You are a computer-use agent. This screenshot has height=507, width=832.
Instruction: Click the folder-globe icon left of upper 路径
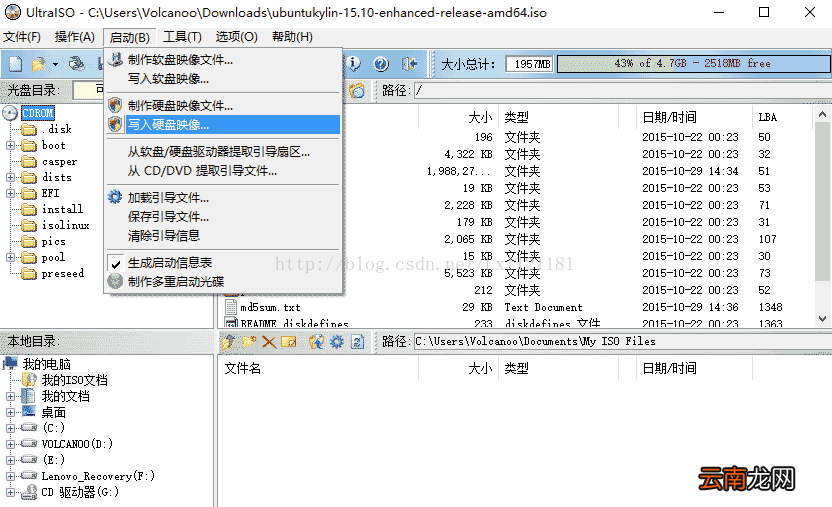click(x=357, y=91)
